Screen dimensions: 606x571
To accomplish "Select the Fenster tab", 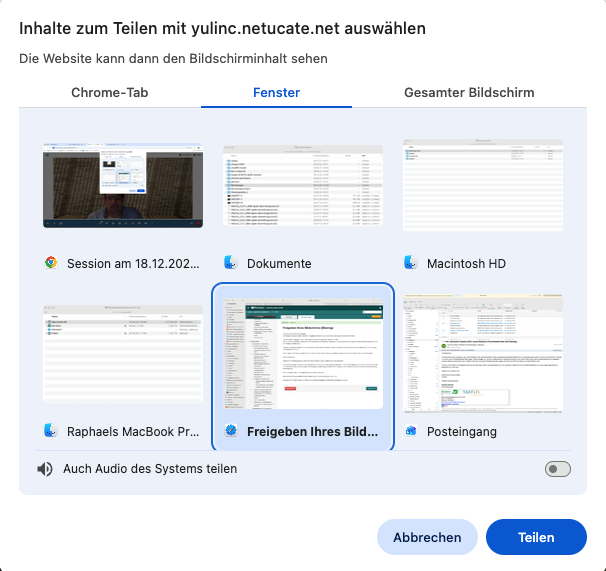I will pyautogui.click(x=276, y=92).
